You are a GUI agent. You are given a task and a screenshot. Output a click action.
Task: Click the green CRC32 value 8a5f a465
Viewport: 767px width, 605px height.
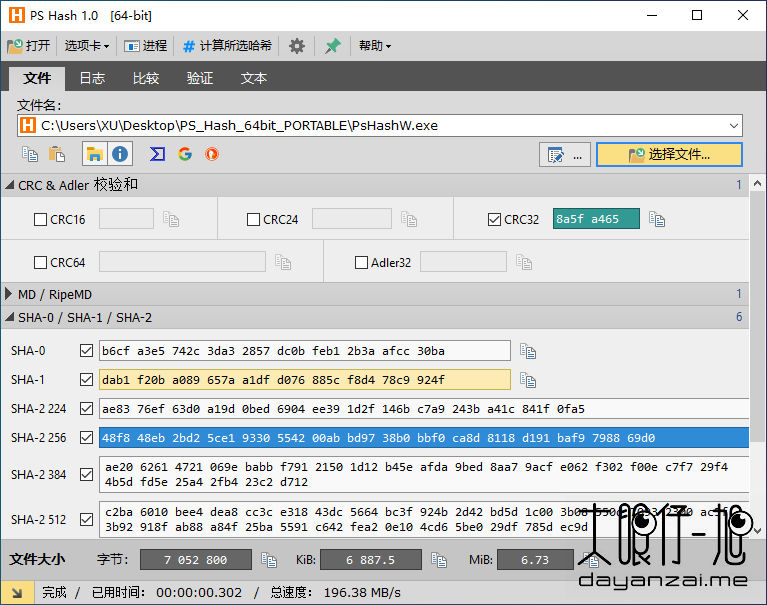click(596, 219)
